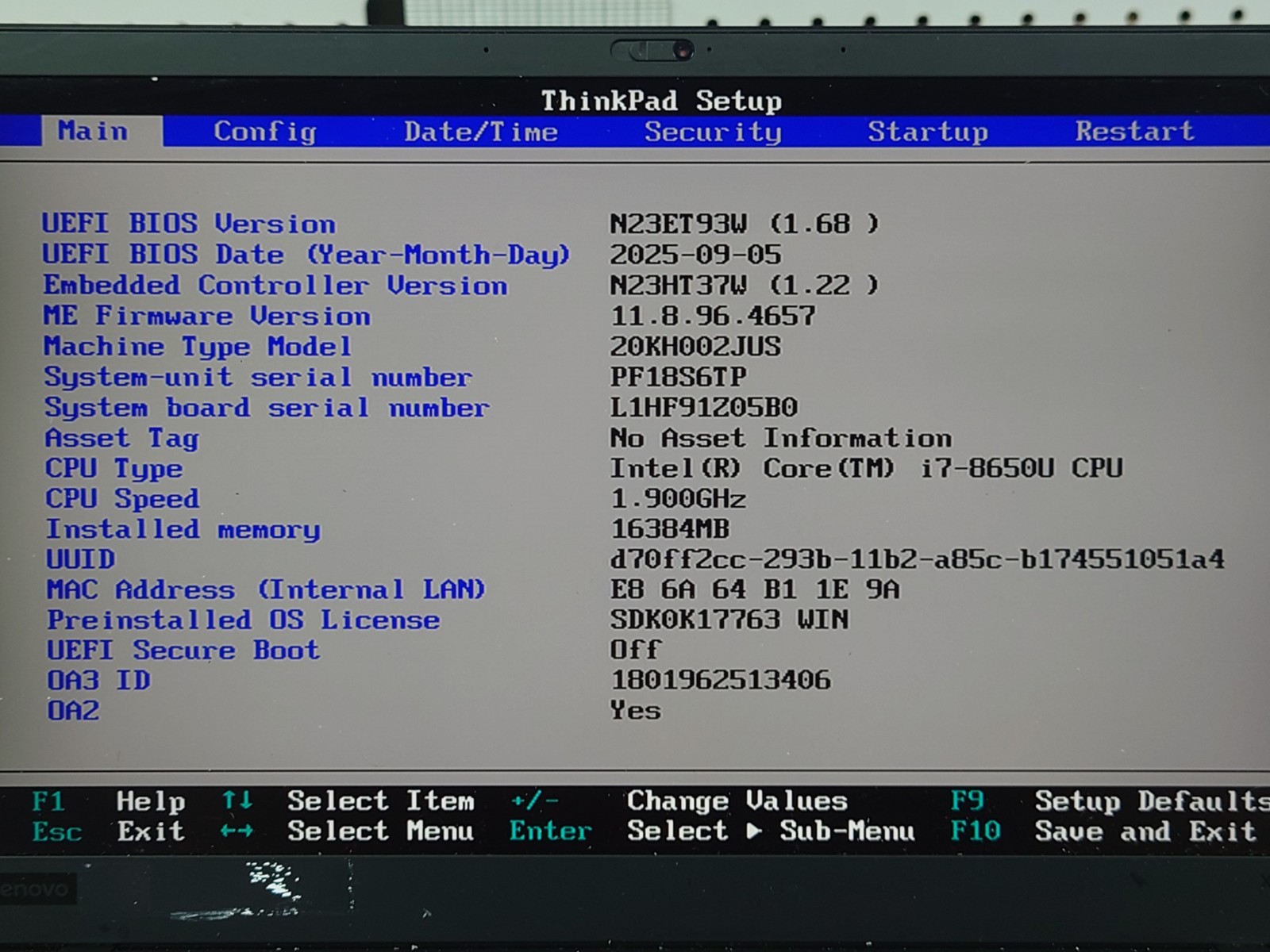
Task: Click the CPU Type label
Action: 114,469
